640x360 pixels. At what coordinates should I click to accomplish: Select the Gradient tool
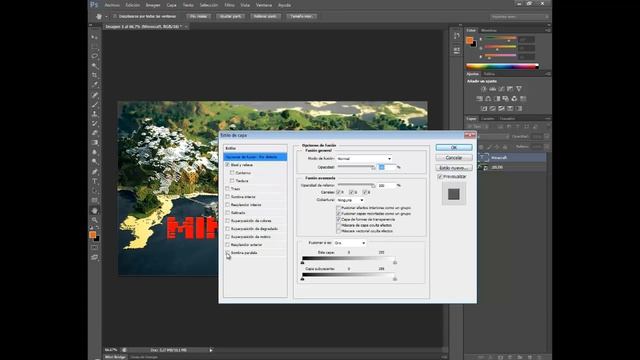(x=95, y=142)
